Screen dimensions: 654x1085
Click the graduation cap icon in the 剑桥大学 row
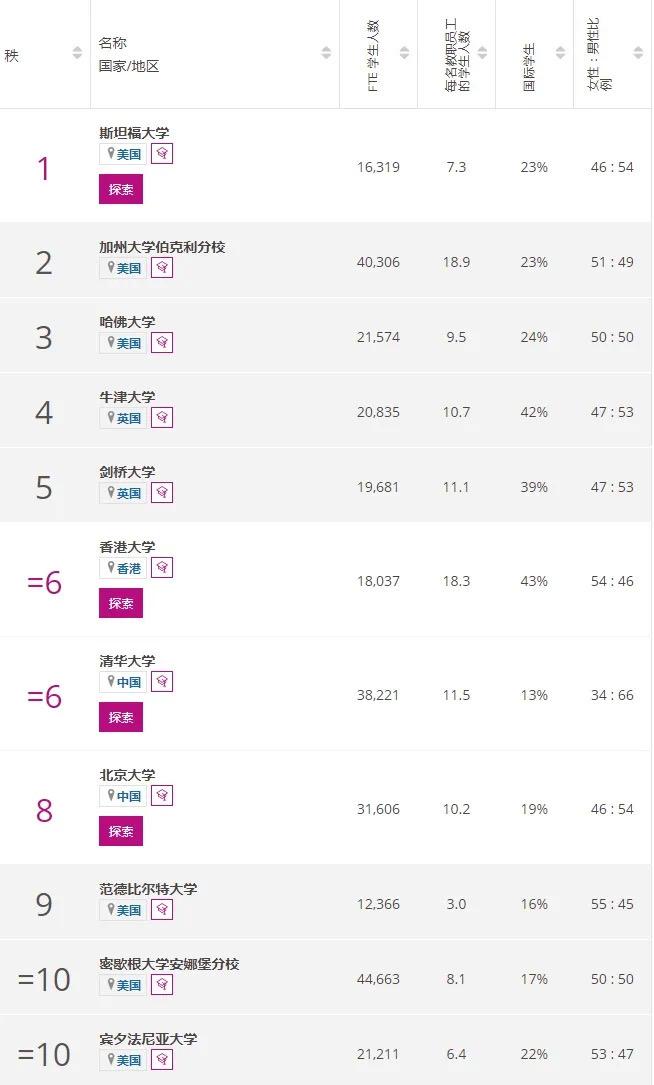(x=162, y=493)
